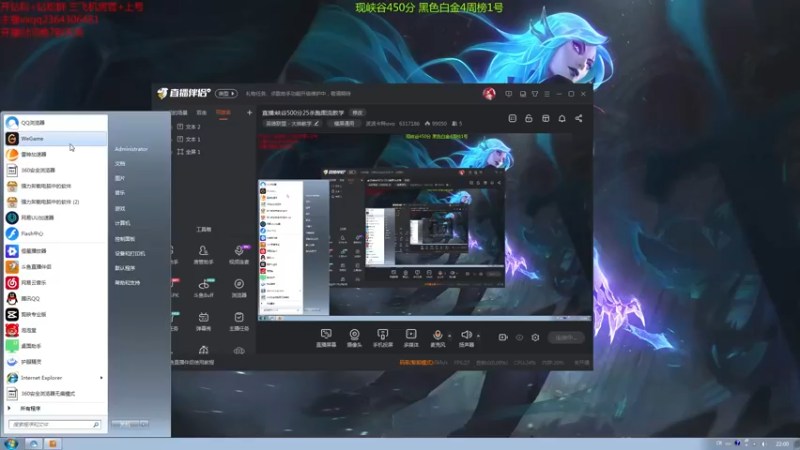Image resolution: width=800 pixels, height=450 pixels.
Task: Click the Start menu shutdown button
Action: point(125,424)
